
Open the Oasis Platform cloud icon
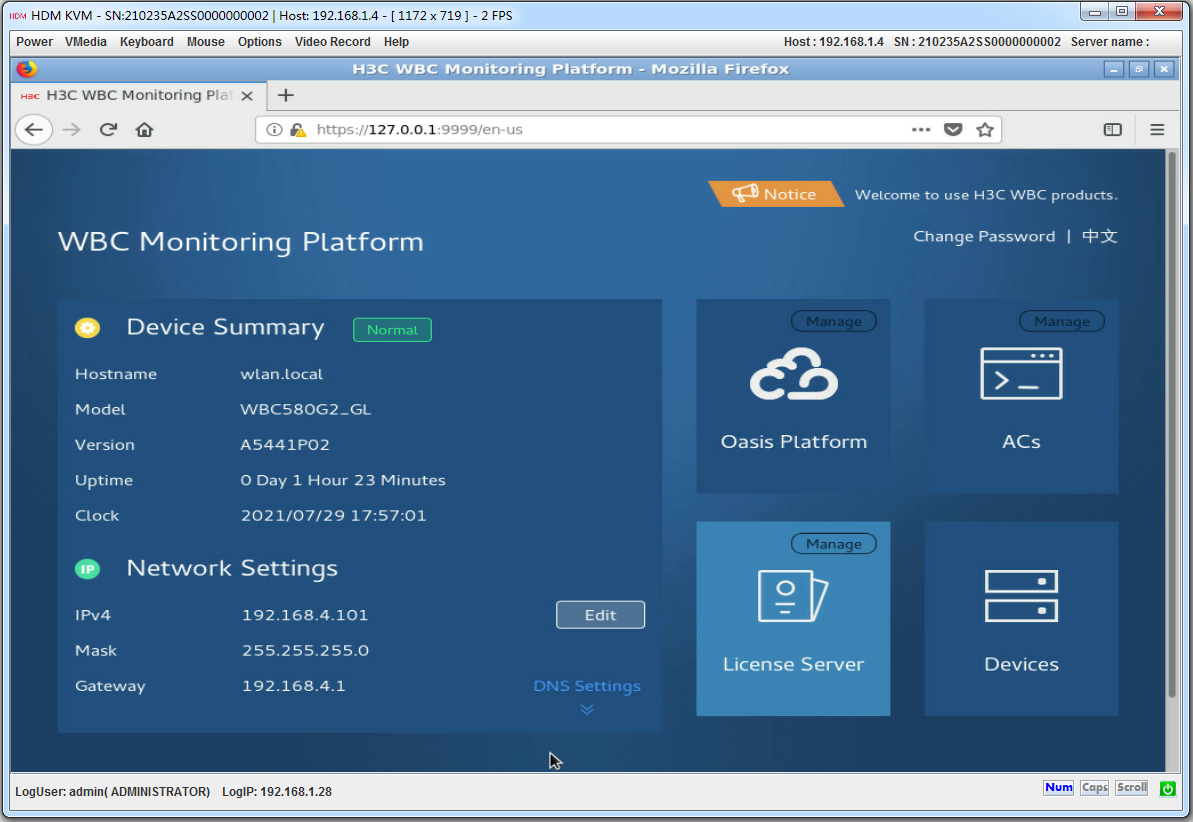tap(794, 374)
